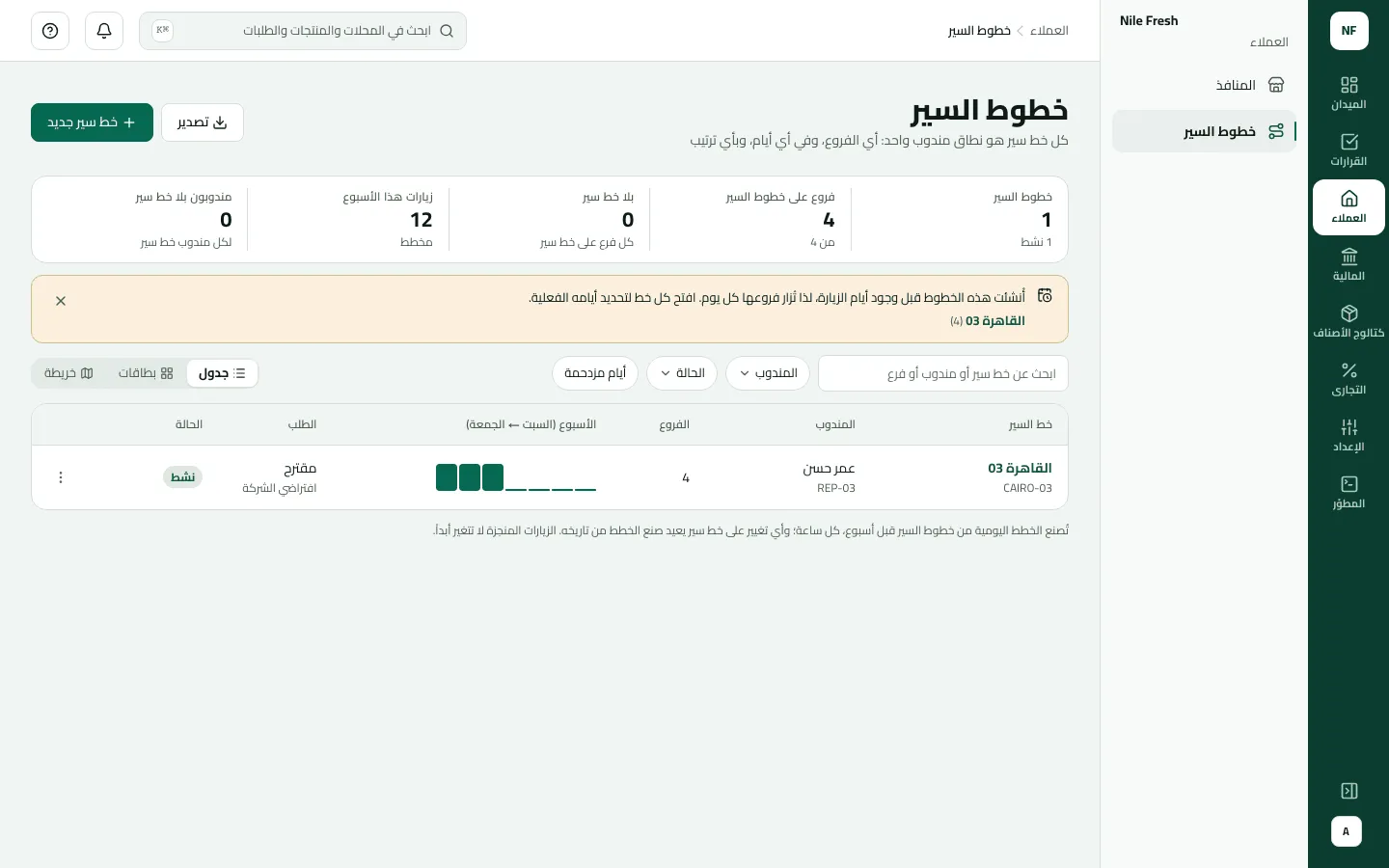Click زيارات هذا الأسبوع stat value 12
The height and width of the screenshot is (868, 1389).
[x=421, y=220]
